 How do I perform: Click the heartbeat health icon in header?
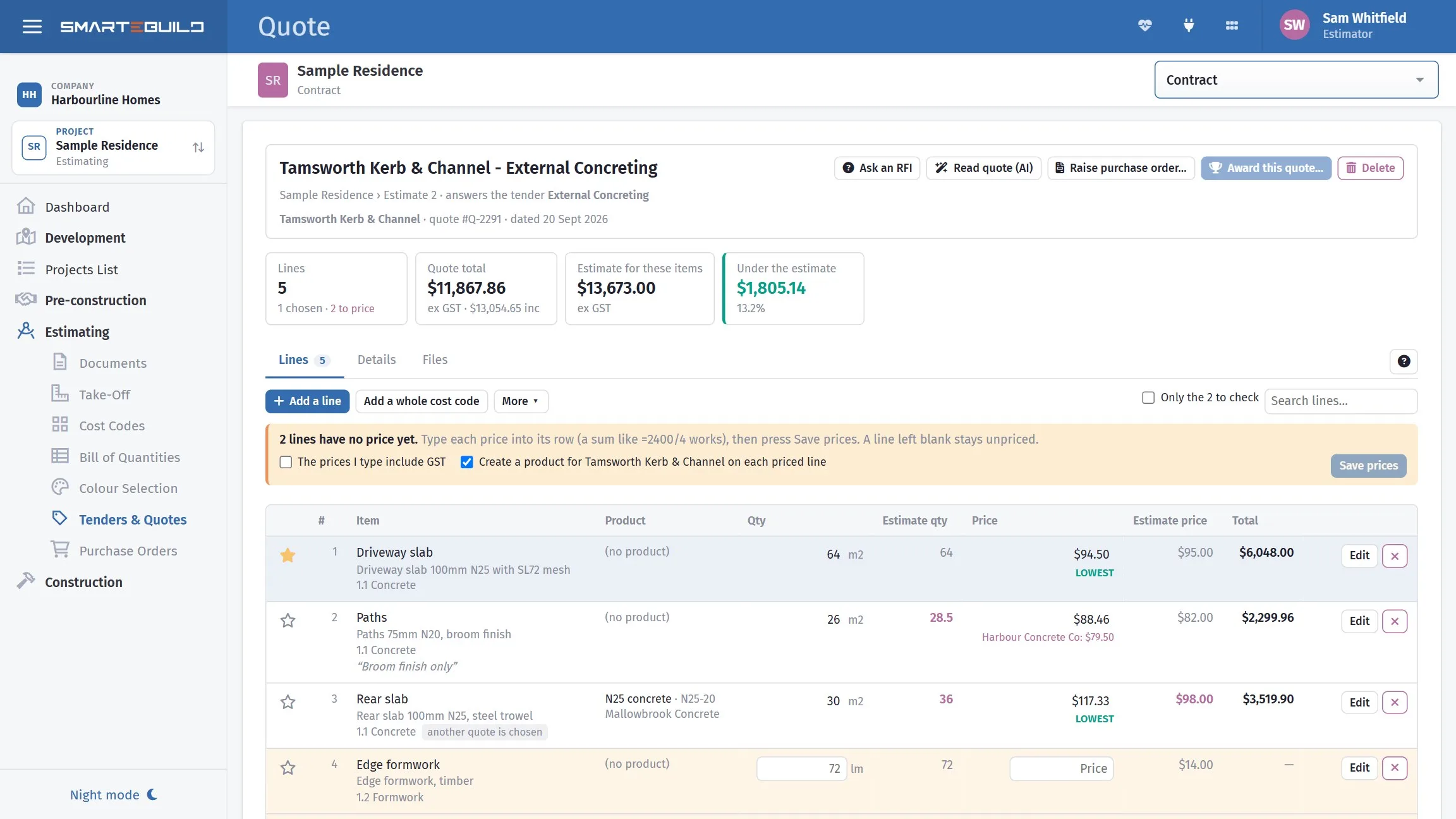point(1144,26)
